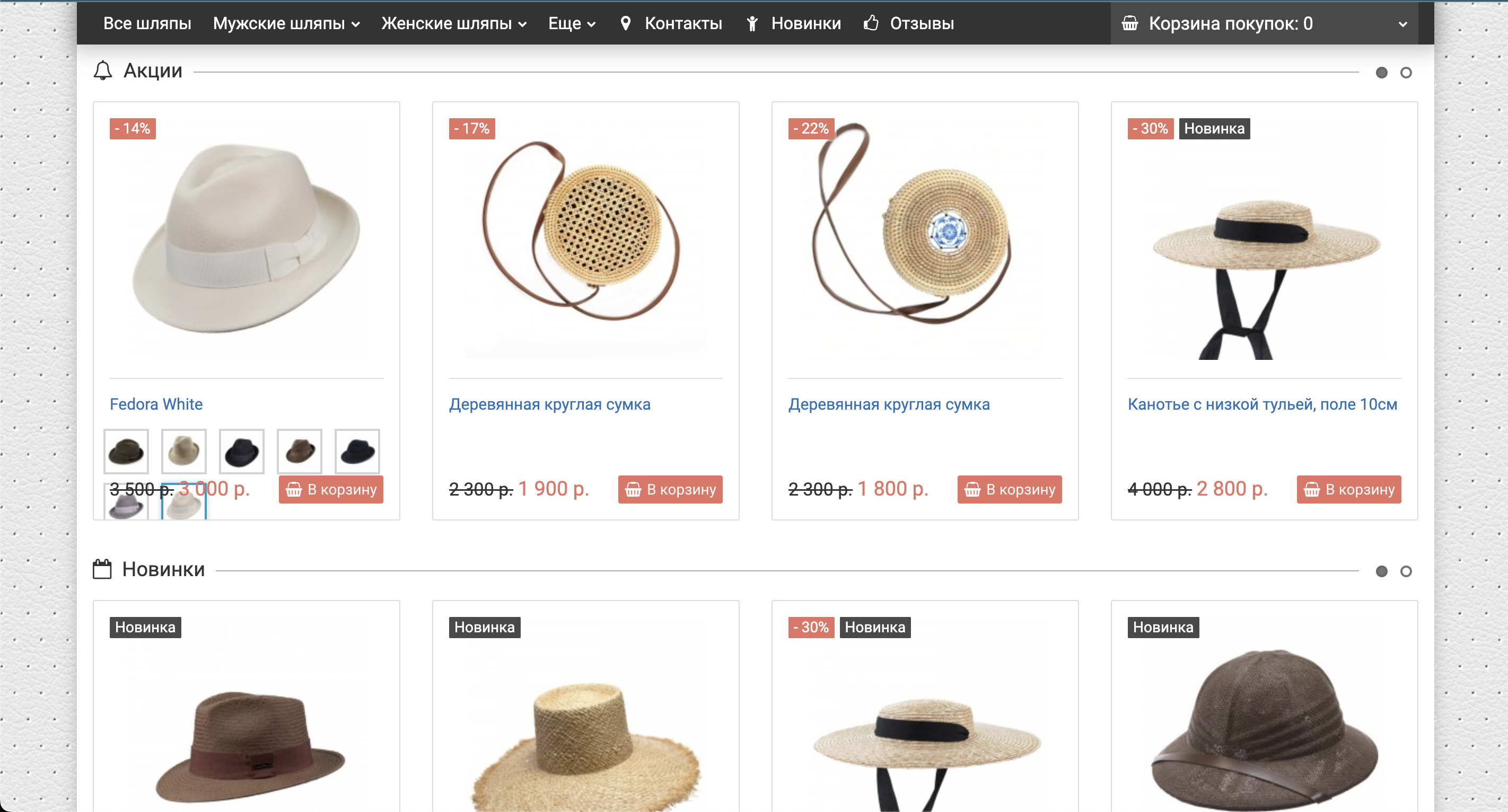Screen dimensions: 1508x812
Task: Expand the Женские шляпы dropdown menu
Action: point(454,23)
